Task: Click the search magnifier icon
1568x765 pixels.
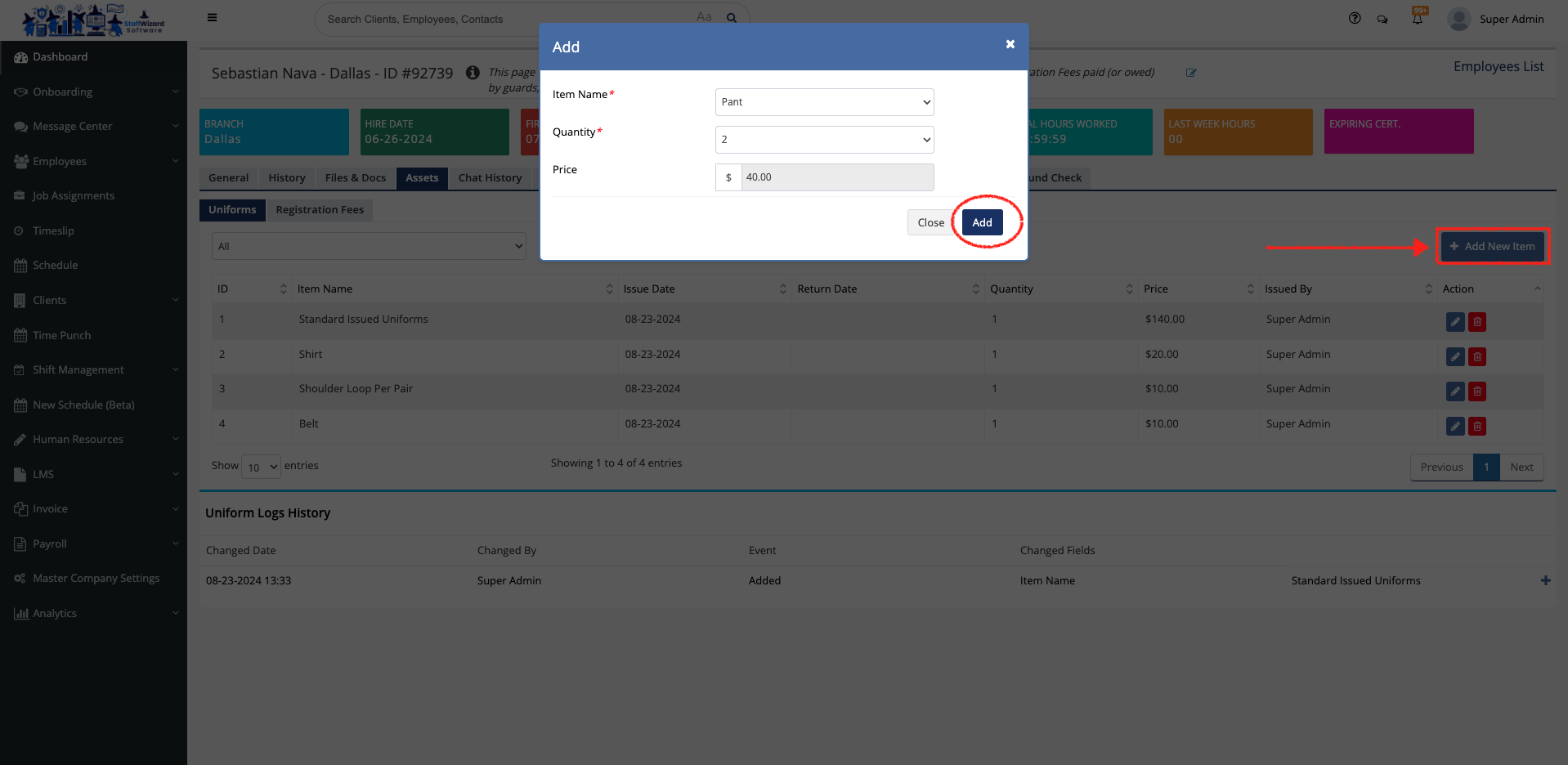Action: click(x=732, y=18)
